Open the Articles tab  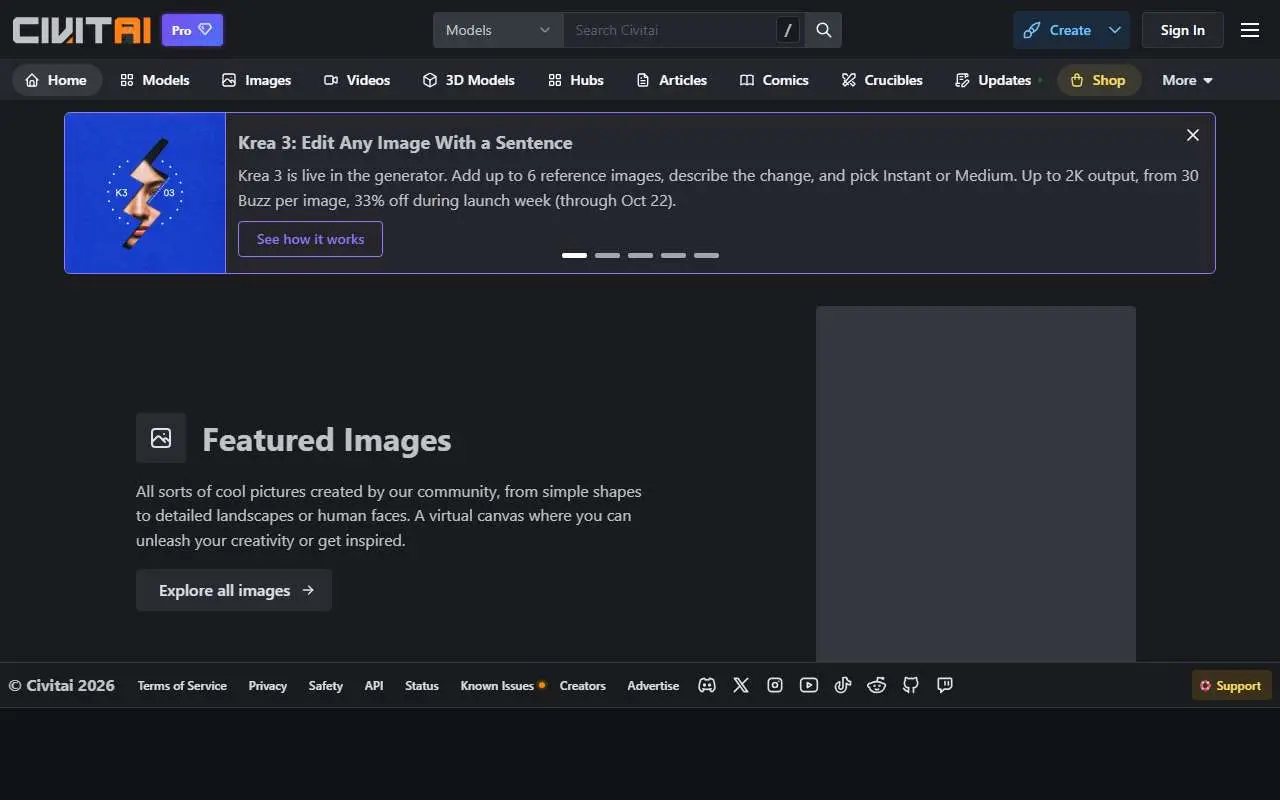pyautogui.click(x=672, y=80)
